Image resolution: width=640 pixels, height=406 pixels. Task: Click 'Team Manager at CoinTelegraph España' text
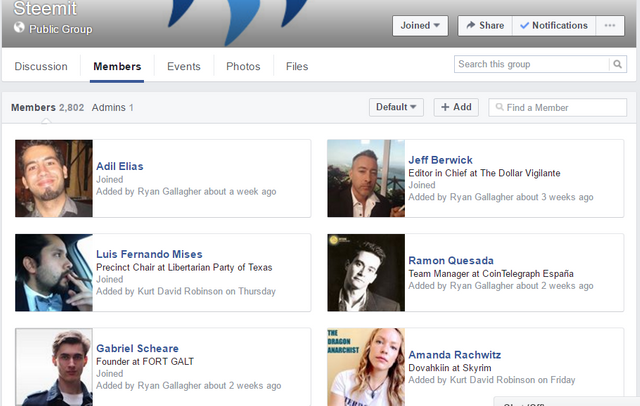[491, 273]
